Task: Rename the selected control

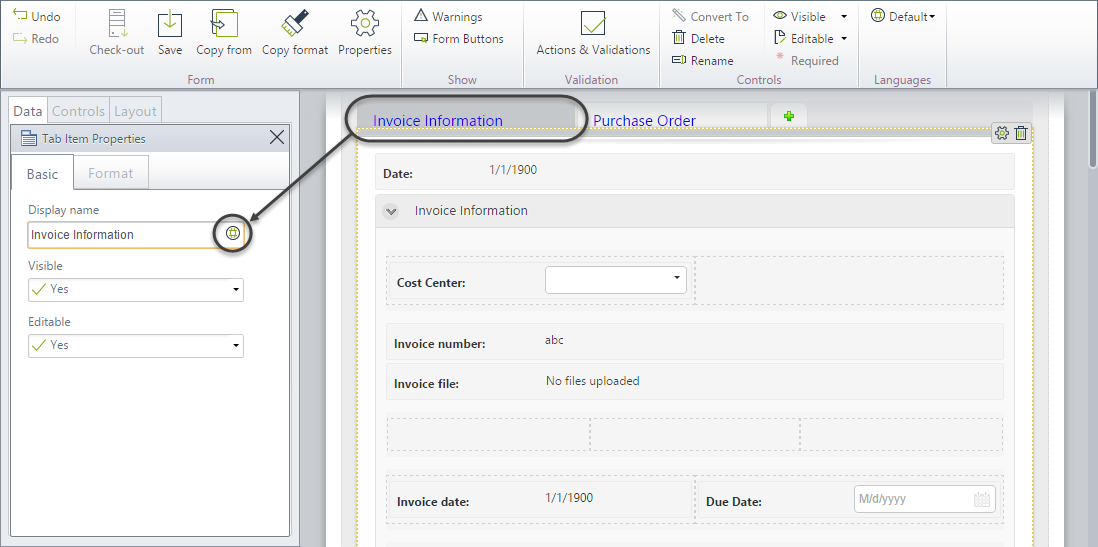Action: [702, 60]
